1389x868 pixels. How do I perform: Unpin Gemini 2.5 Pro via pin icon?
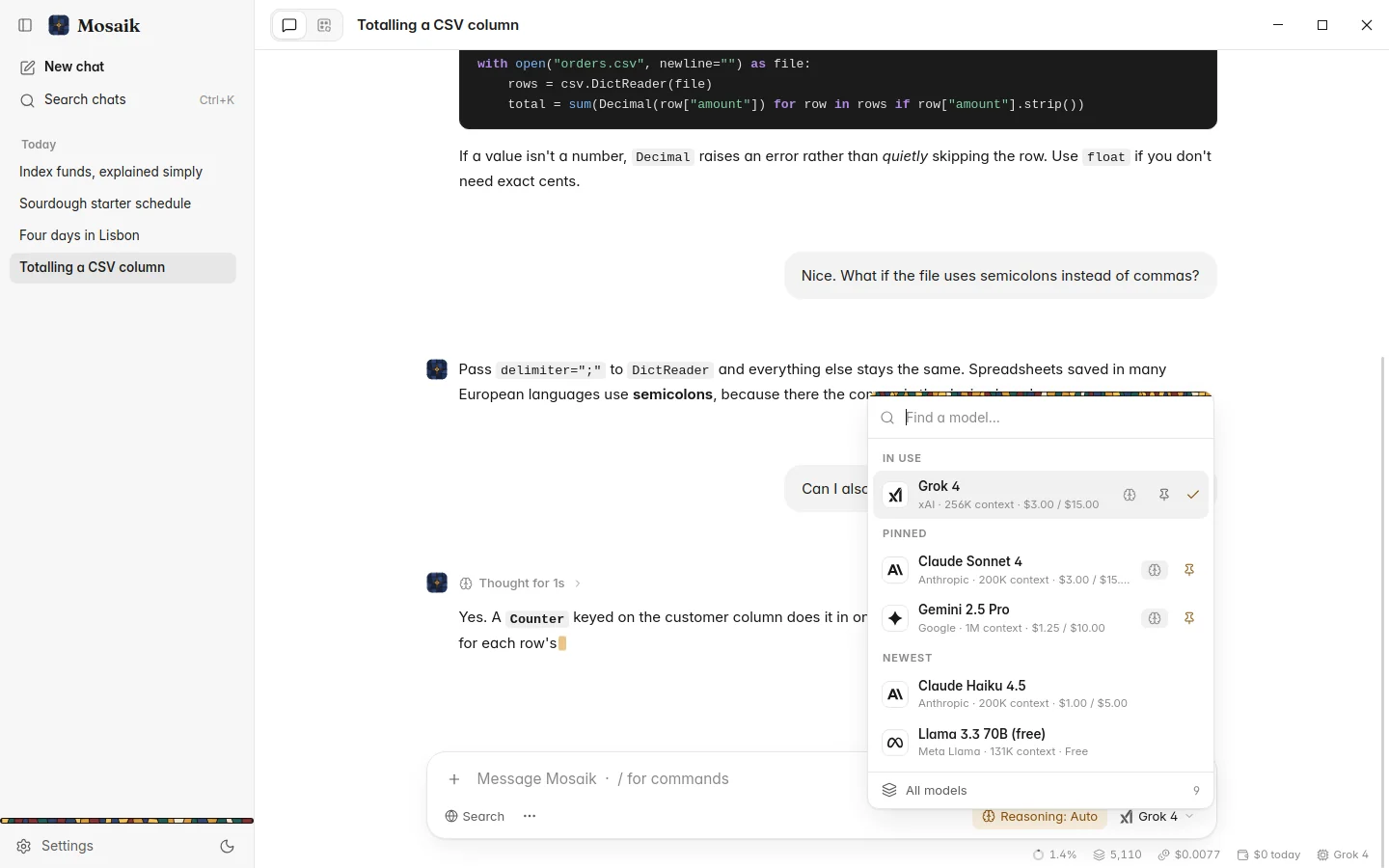tap(1189, 618)
